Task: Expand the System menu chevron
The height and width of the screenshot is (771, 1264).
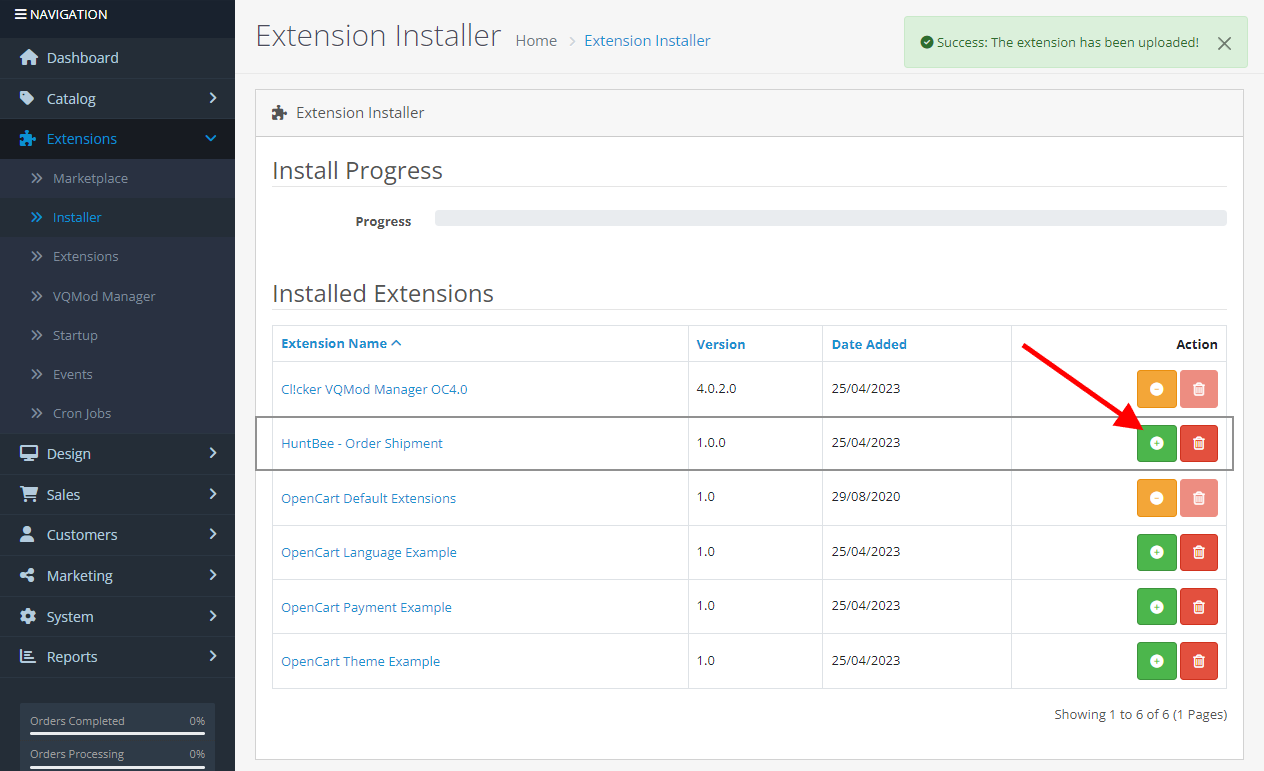Action: [x=212, y=616]
